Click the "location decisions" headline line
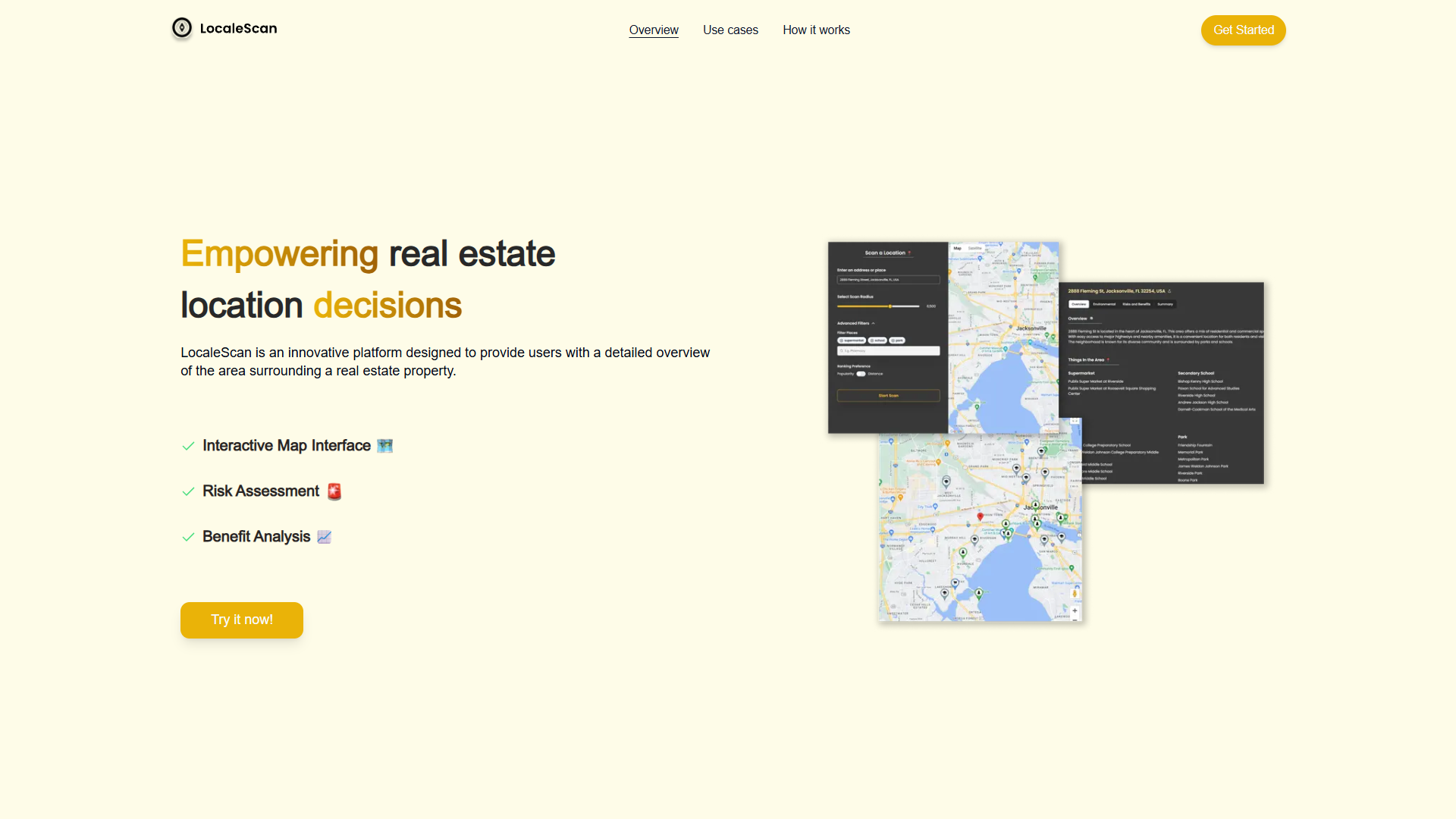The height and width of the screenshot is (819, 1456). tap(321, 306)
